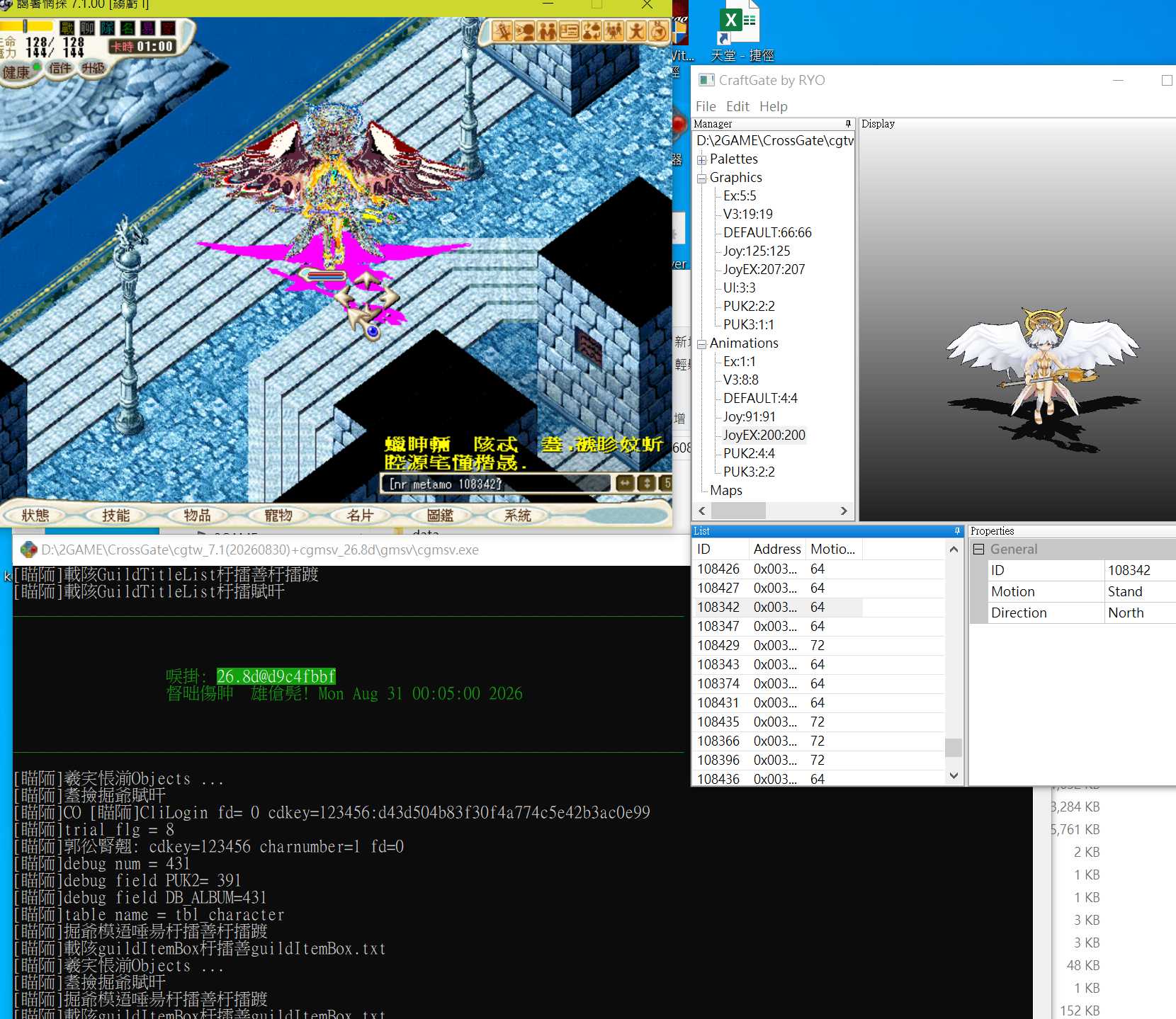
Task: Click the 系統 system button
Action: point(517,515)
